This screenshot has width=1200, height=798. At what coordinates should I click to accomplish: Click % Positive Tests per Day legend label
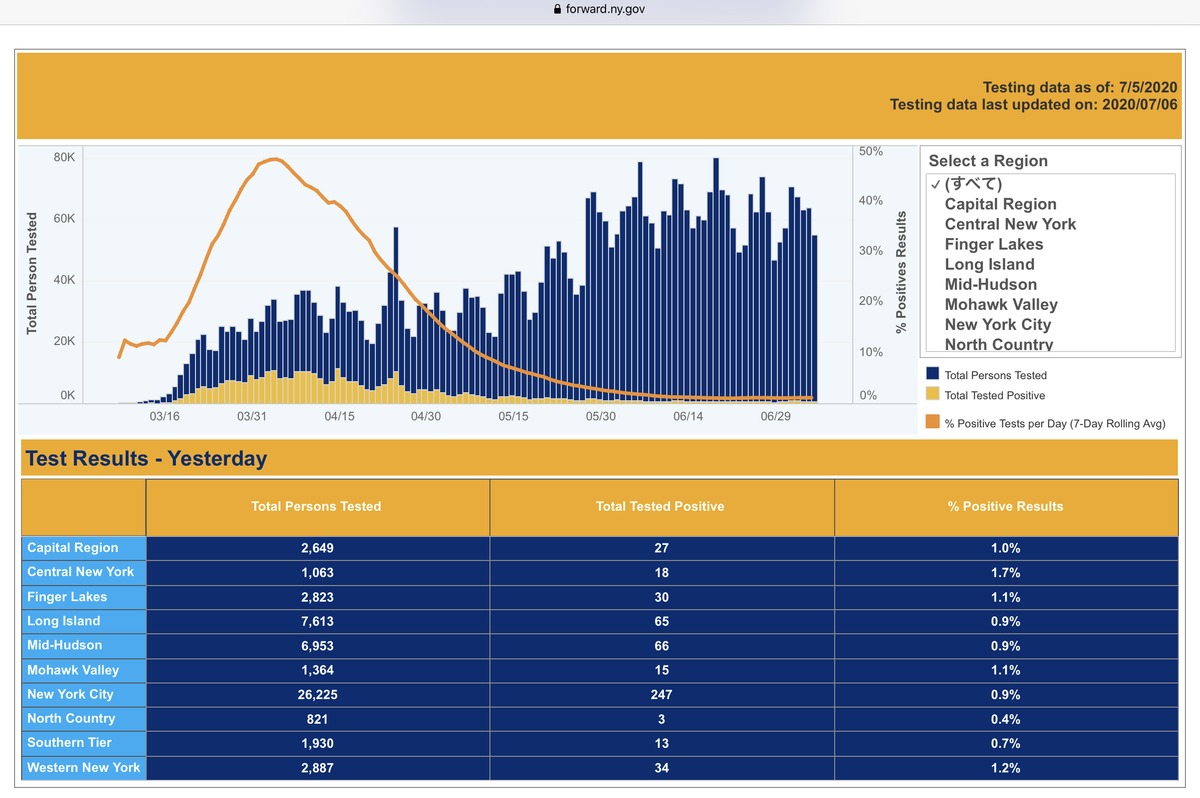1054,424
